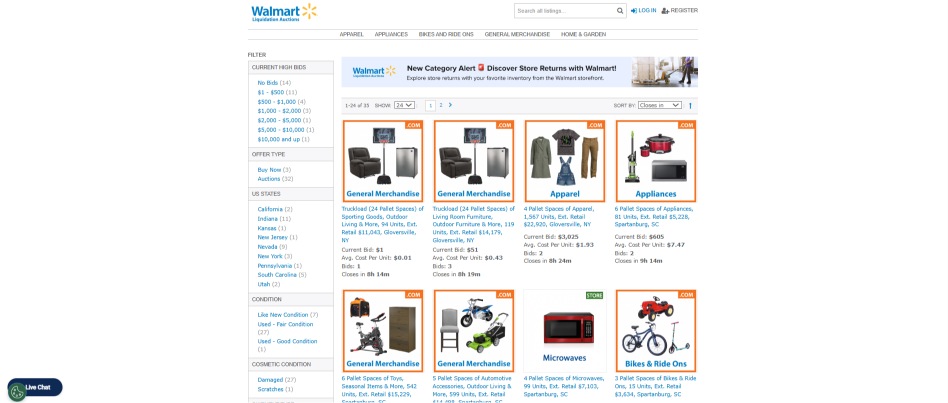The image size is (948, 403).
Task: Click the search magnifier icon
Action: click(620, 11)
